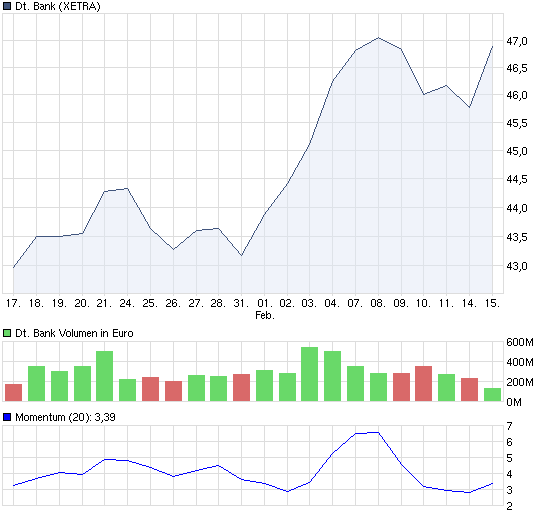545x514 pixels.
Task: Click the momentum axis label 5
Action: [x=510, y=458]
